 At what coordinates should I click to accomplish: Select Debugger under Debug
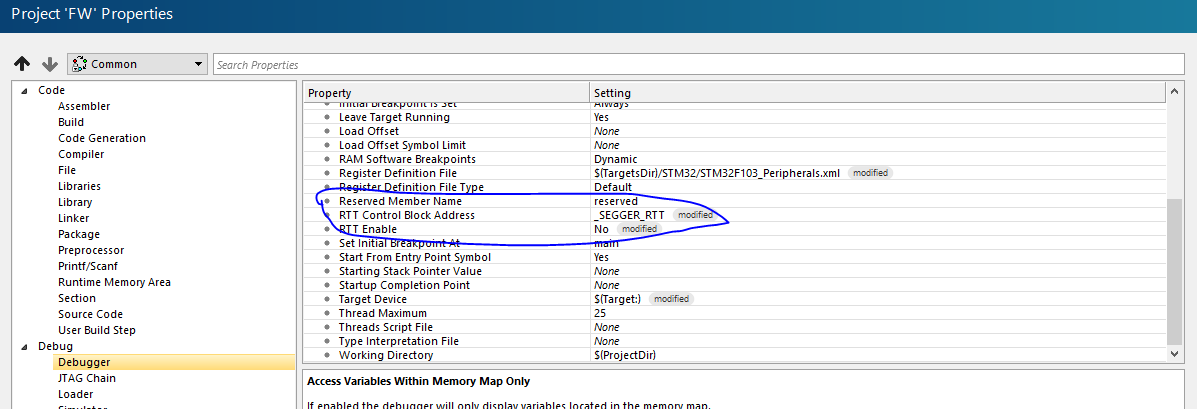coord(84,362)
